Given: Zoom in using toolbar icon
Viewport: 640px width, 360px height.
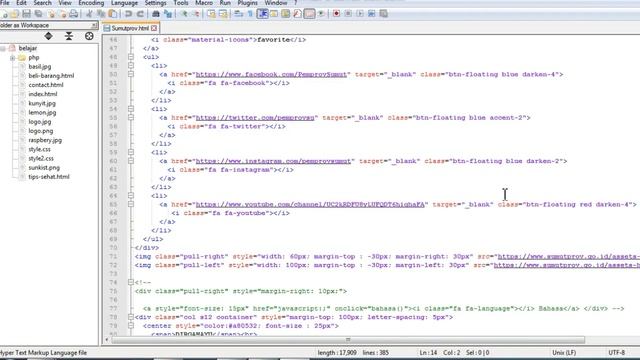Looking at the screenshot, I should pos(184,14).
